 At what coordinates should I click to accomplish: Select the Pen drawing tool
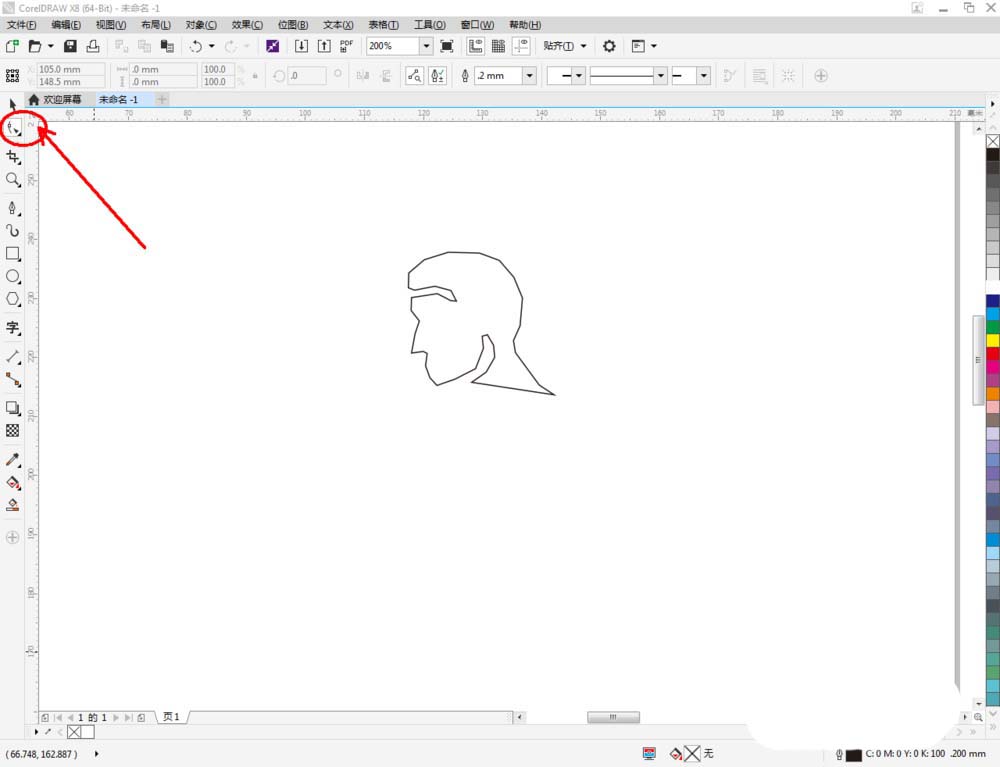[13, 208]
